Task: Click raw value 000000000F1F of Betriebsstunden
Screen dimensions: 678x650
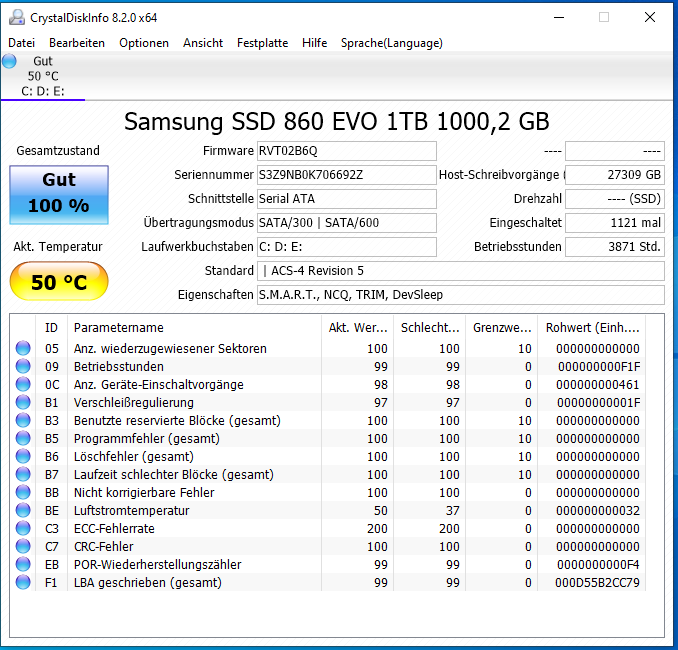Action: [x=599, y=367]
